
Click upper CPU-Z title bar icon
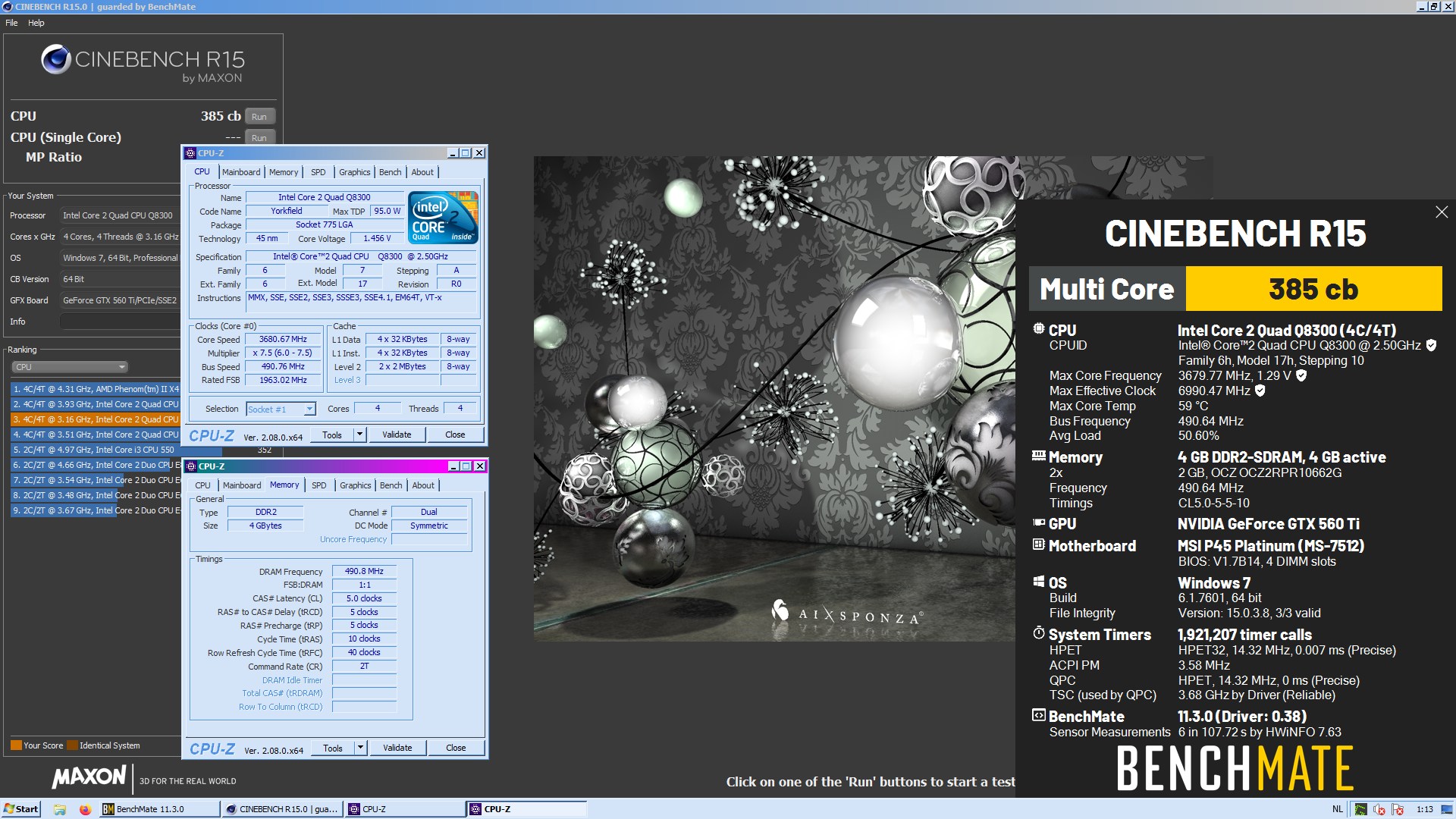point(190,153)
